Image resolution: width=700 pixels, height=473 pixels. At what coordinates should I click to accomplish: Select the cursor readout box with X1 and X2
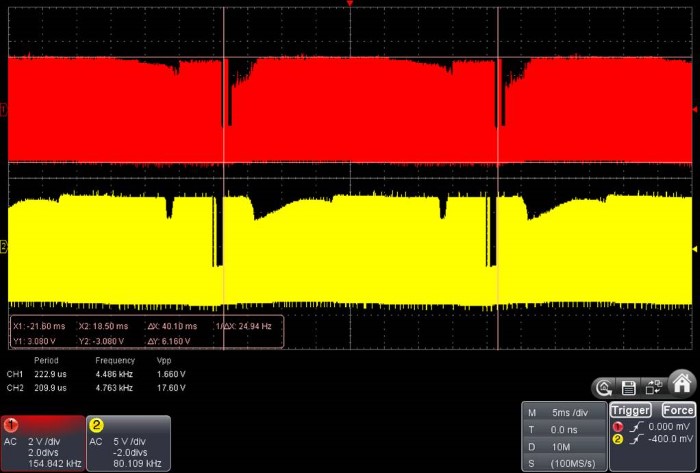pos(146,332)
